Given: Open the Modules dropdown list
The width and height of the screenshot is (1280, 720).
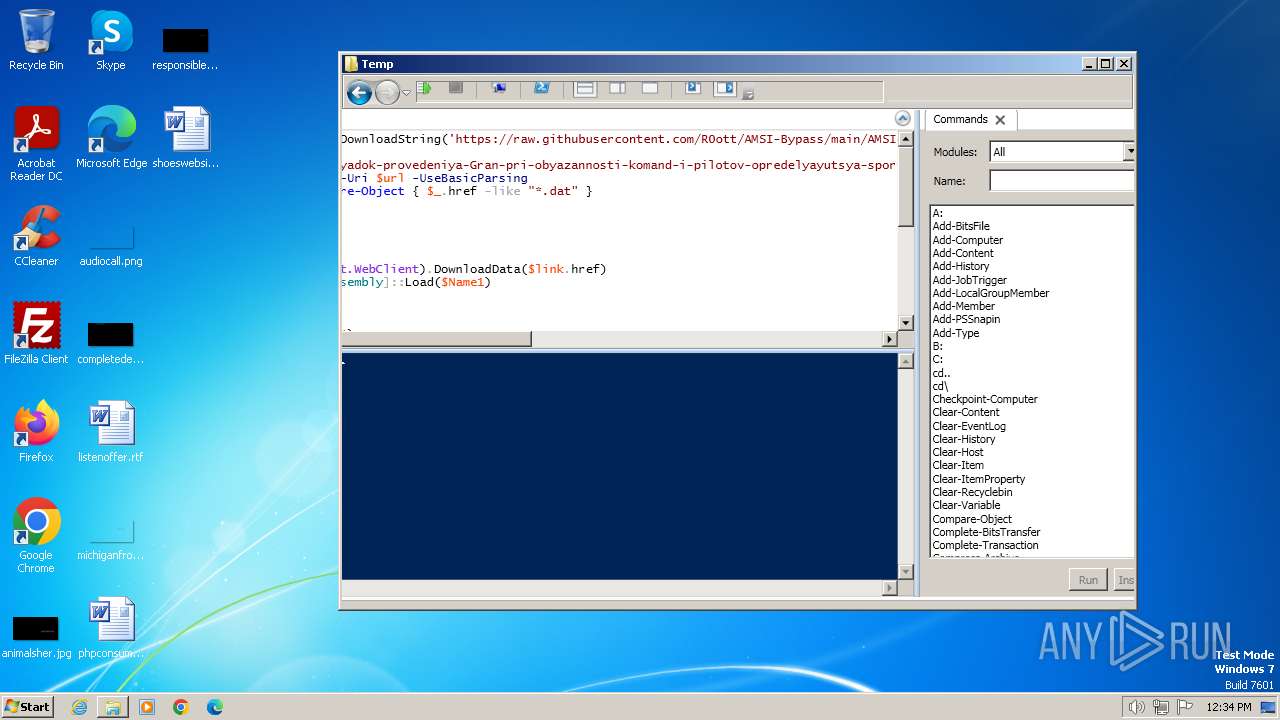Looking at the screenshot, I should (1128, 152).
